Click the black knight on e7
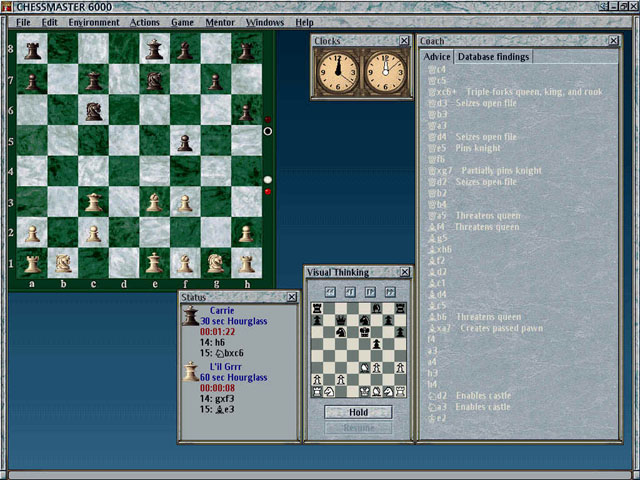The height and width of the screenshot is (480, 640). [154, 81]
